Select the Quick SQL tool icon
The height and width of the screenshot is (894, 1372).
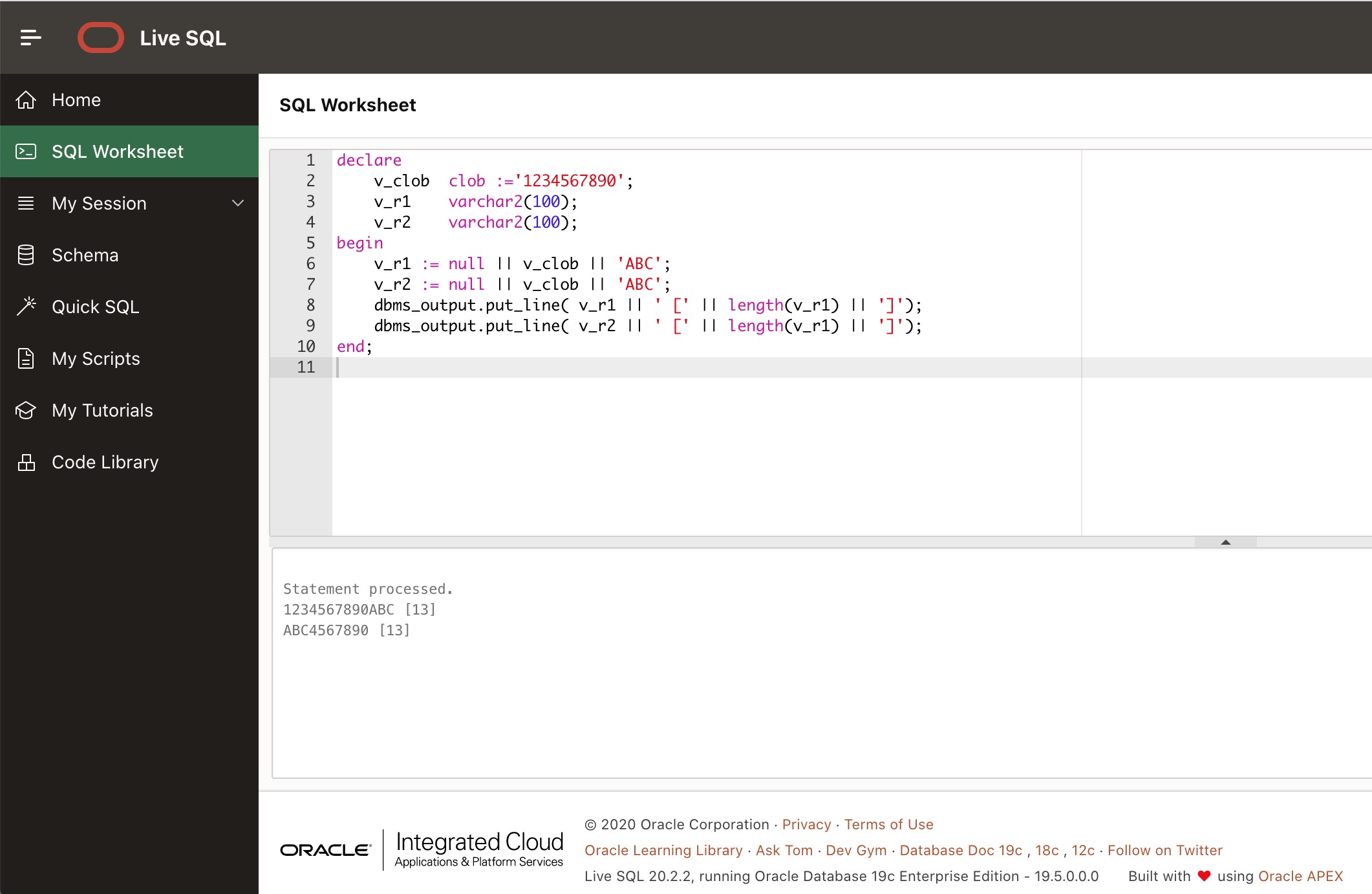click(x=27, y=306)
